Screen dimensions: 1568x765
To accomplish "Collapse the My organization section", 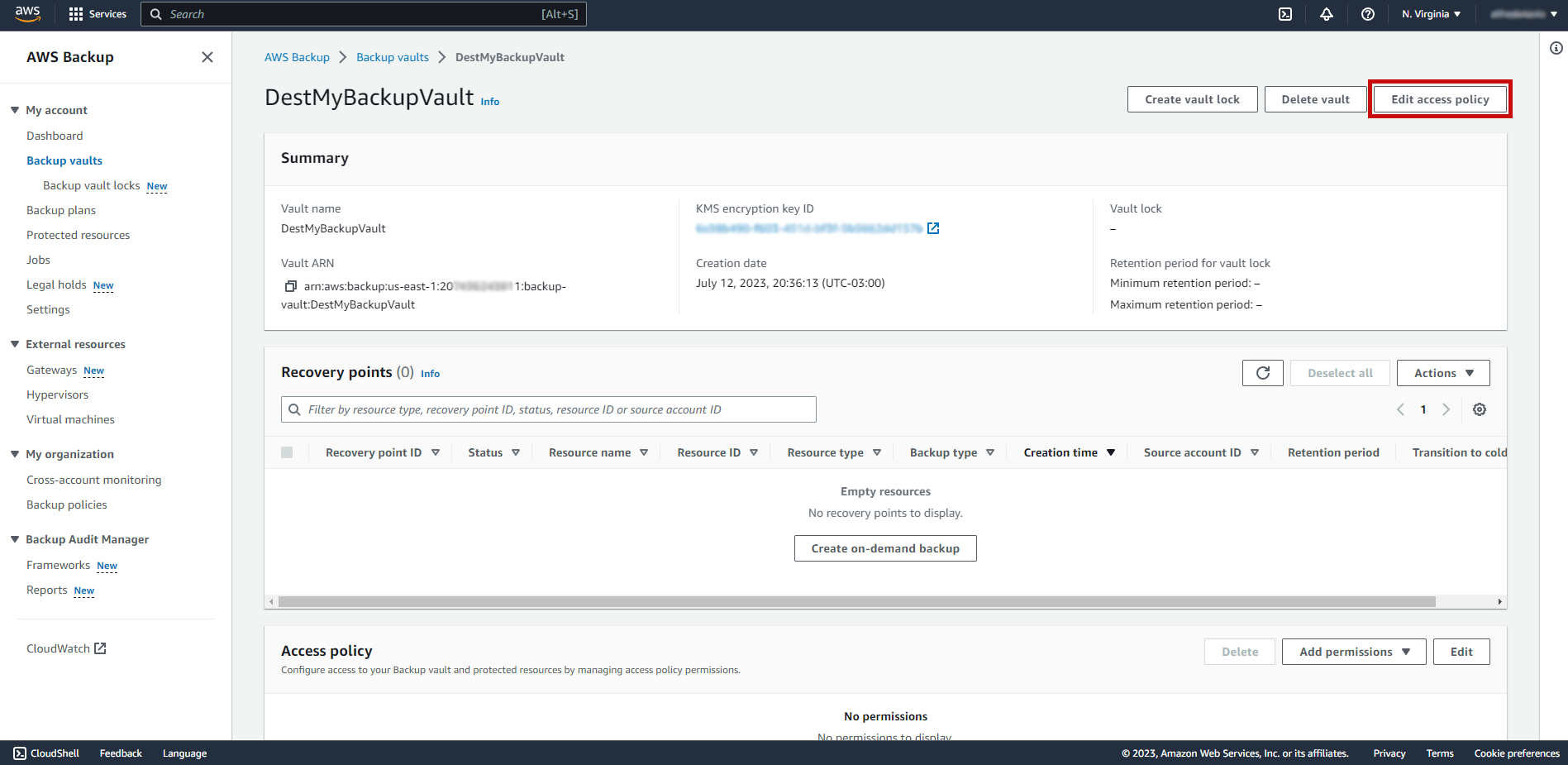I will 15,454.
